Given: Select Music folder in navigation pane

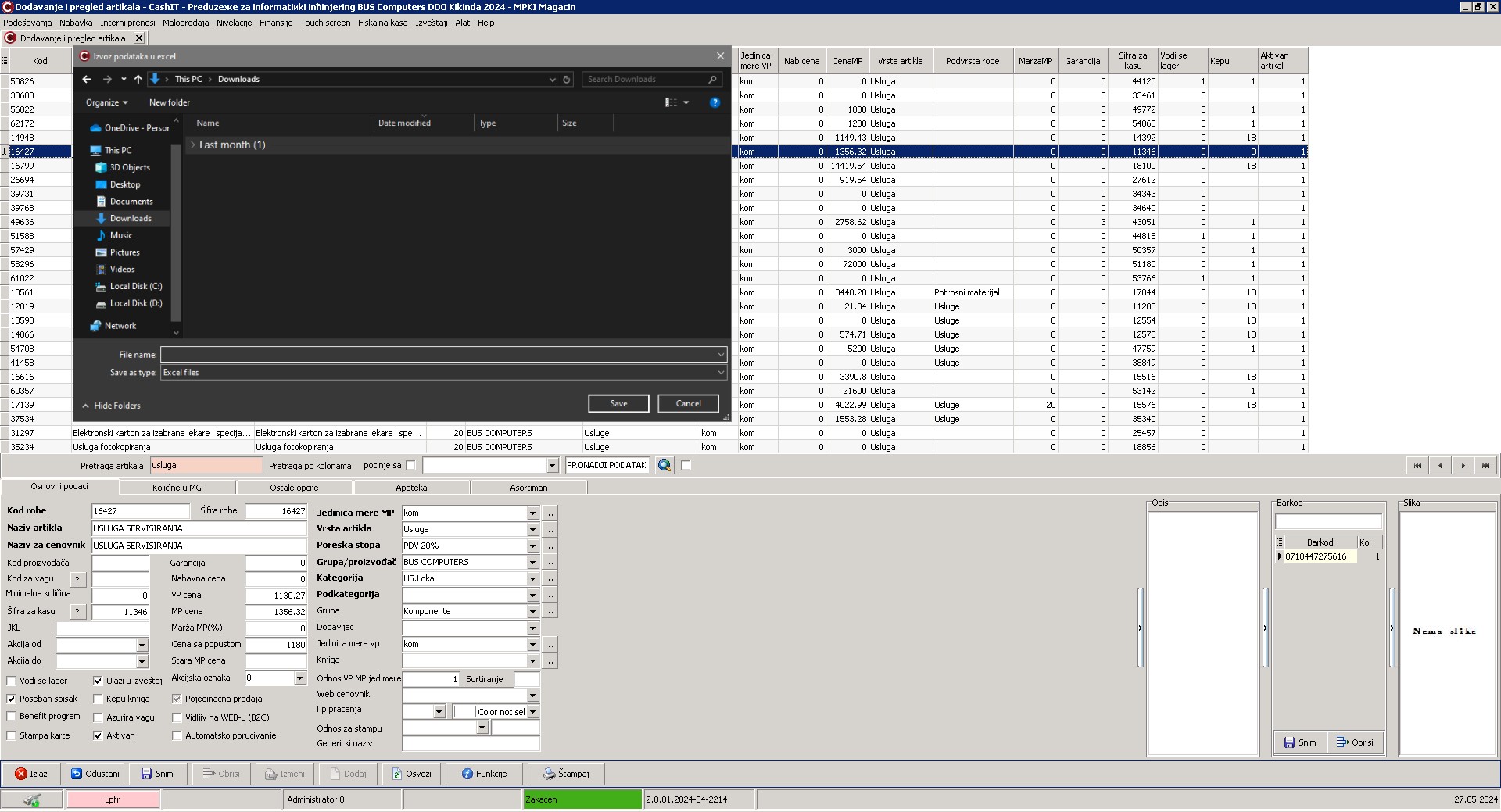Looking at the screenshot, I should (121, 235).
